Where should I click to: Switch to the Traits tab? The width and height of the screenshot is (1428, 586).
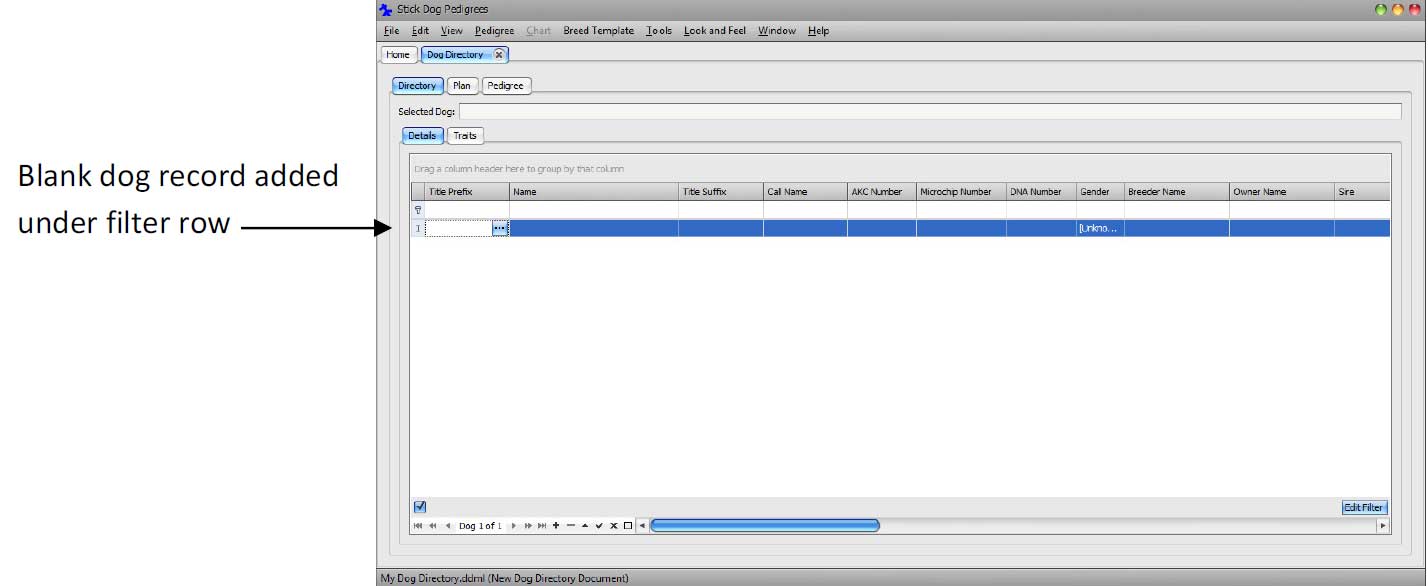click(465, 136)
